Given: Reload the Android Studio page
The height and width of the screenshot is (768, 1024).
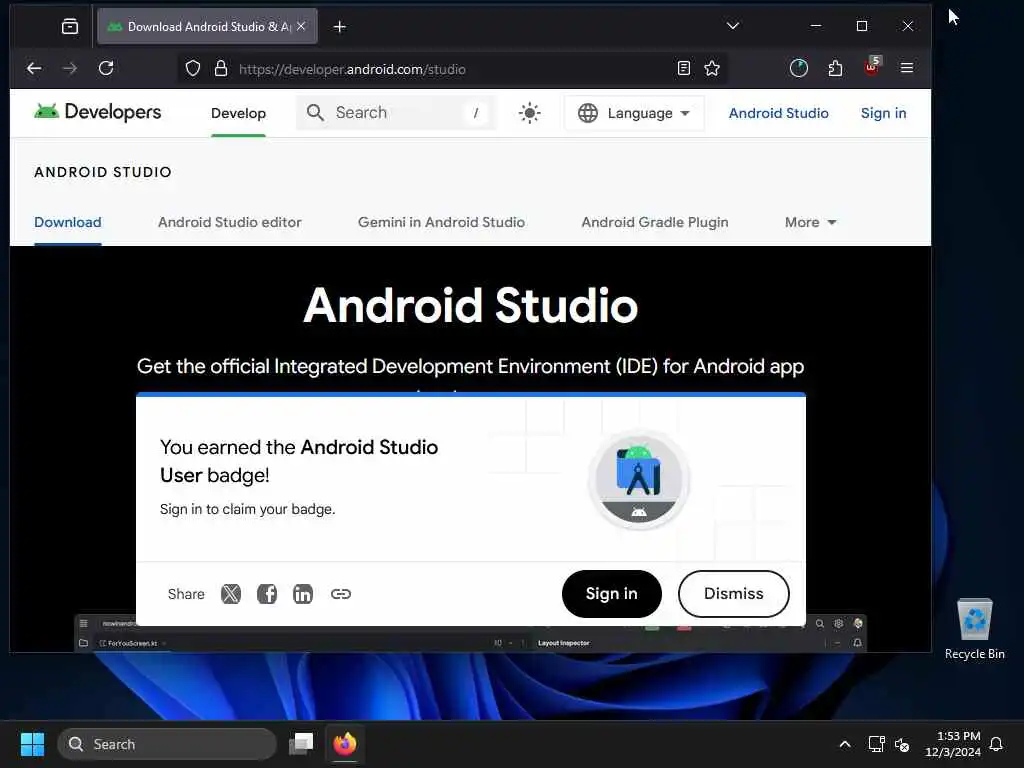Looking at the screenshot, I should tap(106, 68).
